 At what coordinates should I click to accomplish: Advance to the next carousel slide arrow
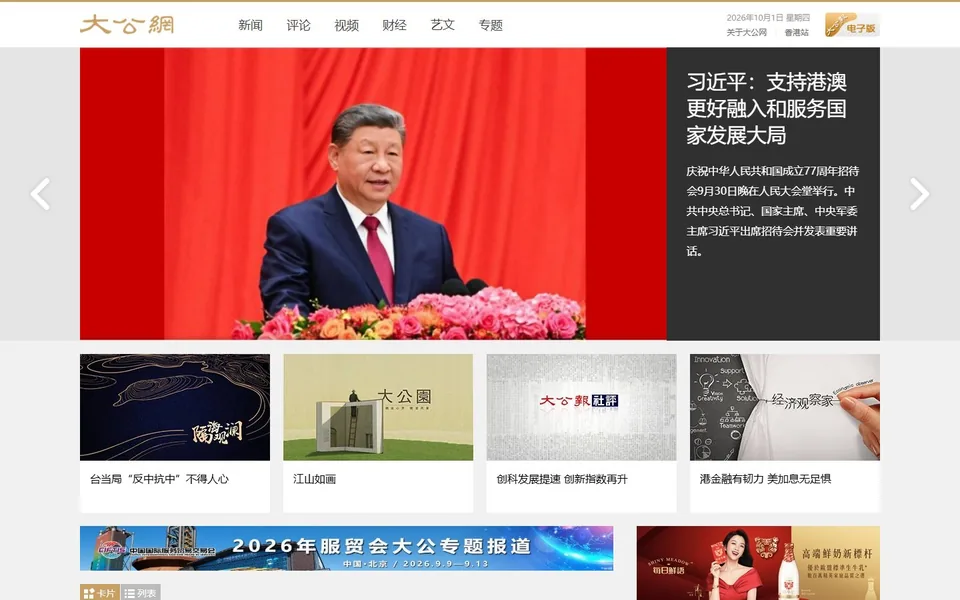pyautogui.click(x=919, y=194)
